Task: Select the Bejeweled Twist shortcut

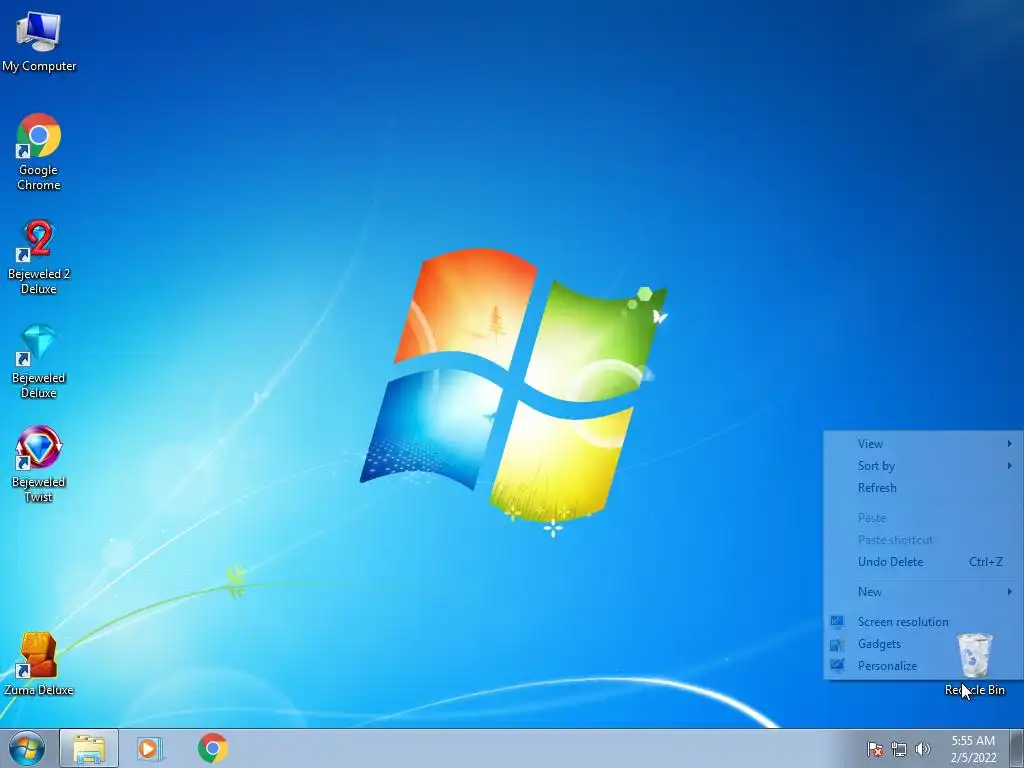Action: 39,464
